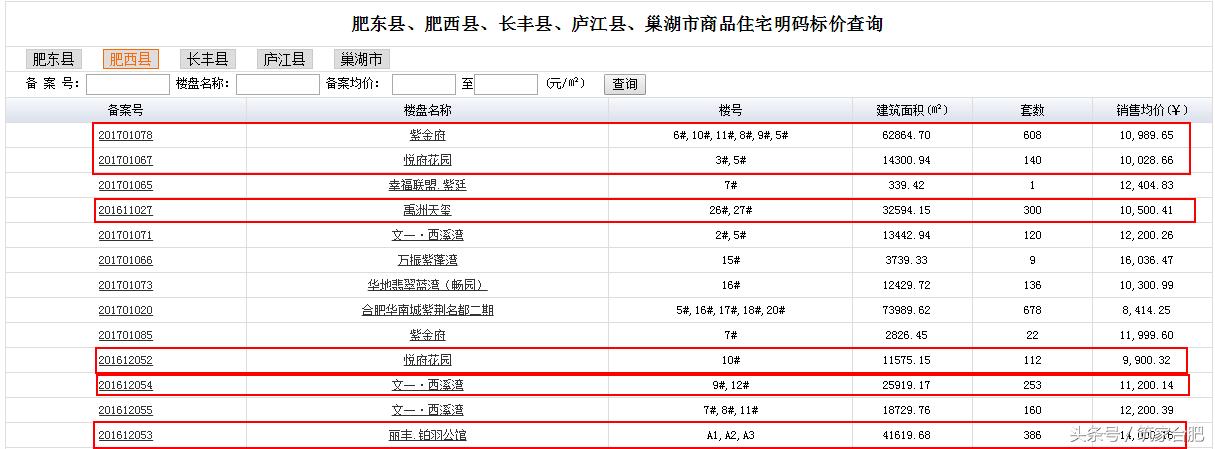Screen dimensions: 1215x449
Task: Click the 楼号 column header
Action: pyautogui.click(x=730, y=110)
